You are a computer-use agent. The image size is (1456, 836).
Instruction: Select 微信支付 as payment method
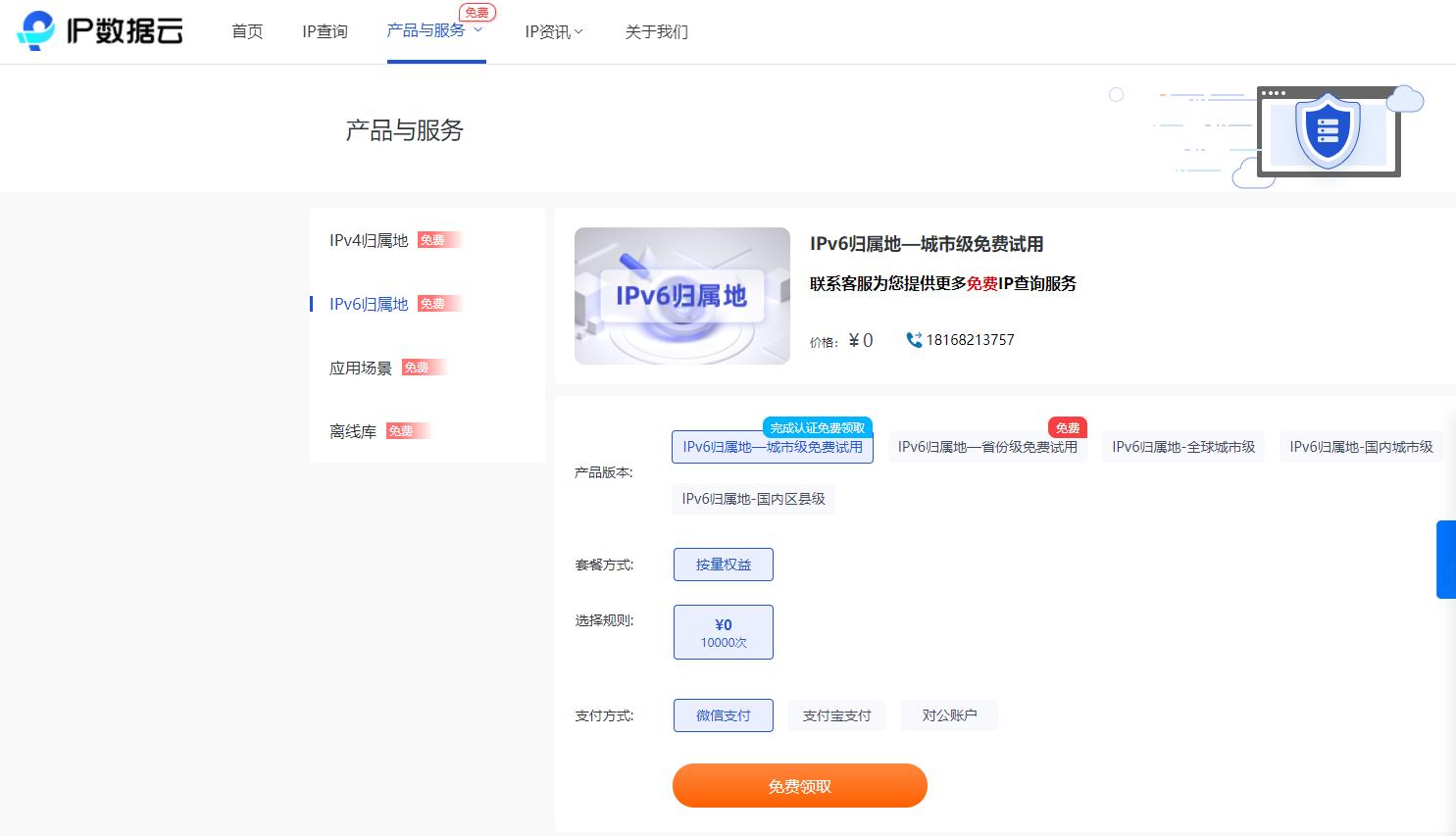[x=724, y=715]
